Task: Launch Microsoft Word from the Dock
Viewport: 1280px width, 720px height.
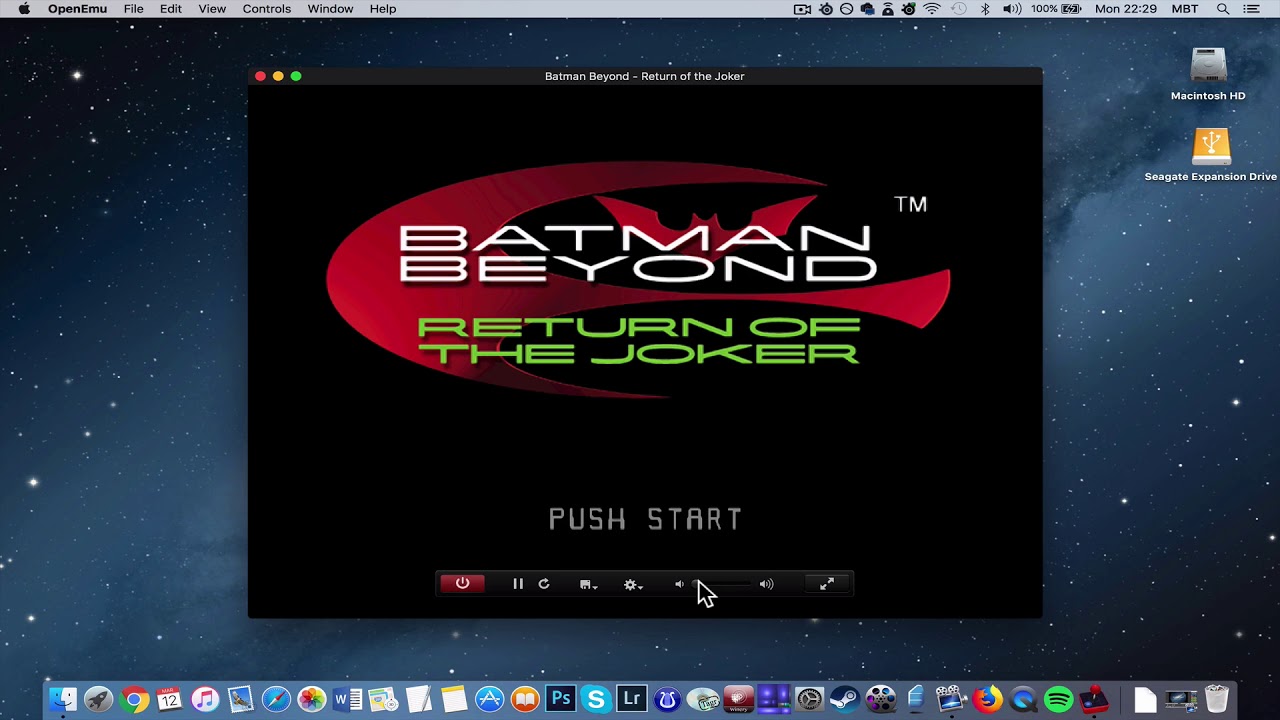Action: pyautogui.click(x=347, y=699)
